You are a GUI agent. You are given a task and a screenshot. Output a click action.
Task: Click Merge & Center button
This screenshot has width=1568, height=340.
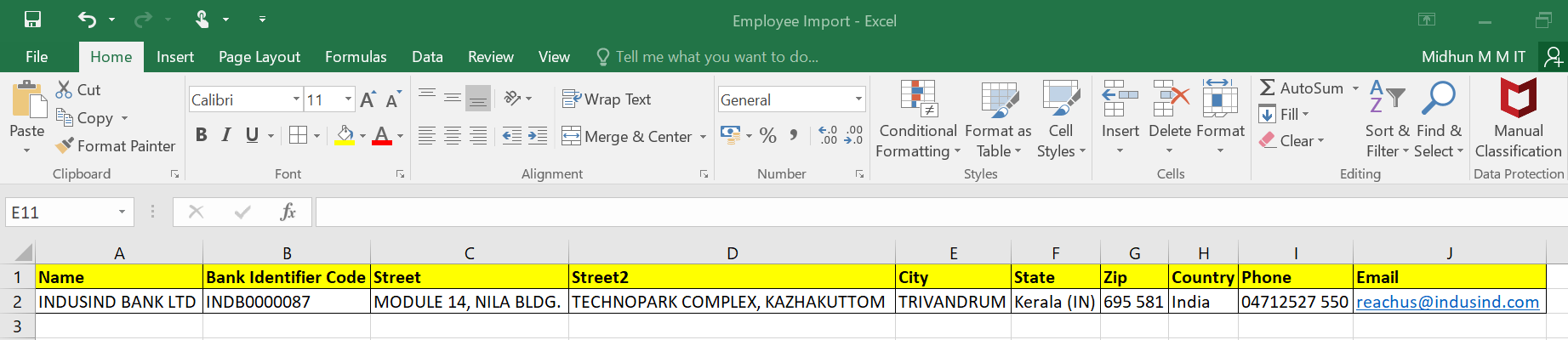click(627, 136)
